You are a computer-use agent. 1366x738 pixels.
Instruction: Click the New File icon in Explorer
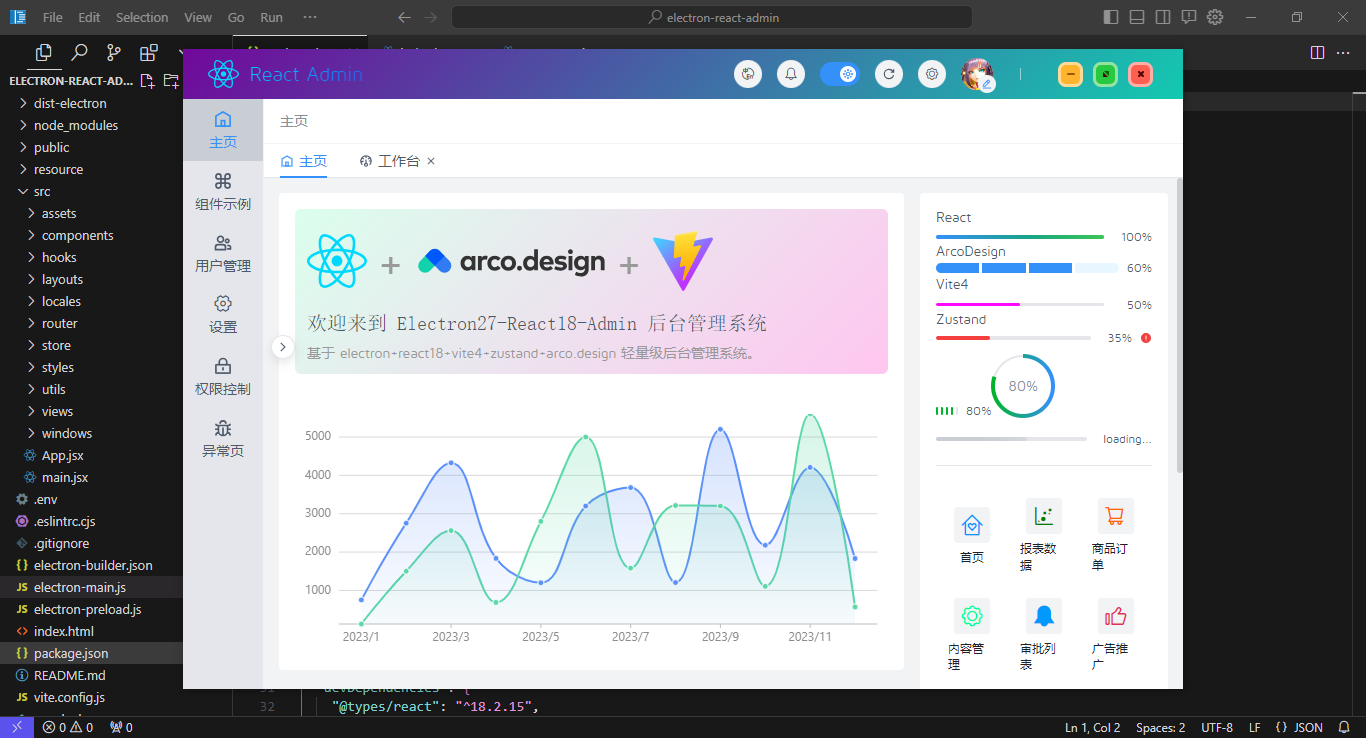(148, 81)
